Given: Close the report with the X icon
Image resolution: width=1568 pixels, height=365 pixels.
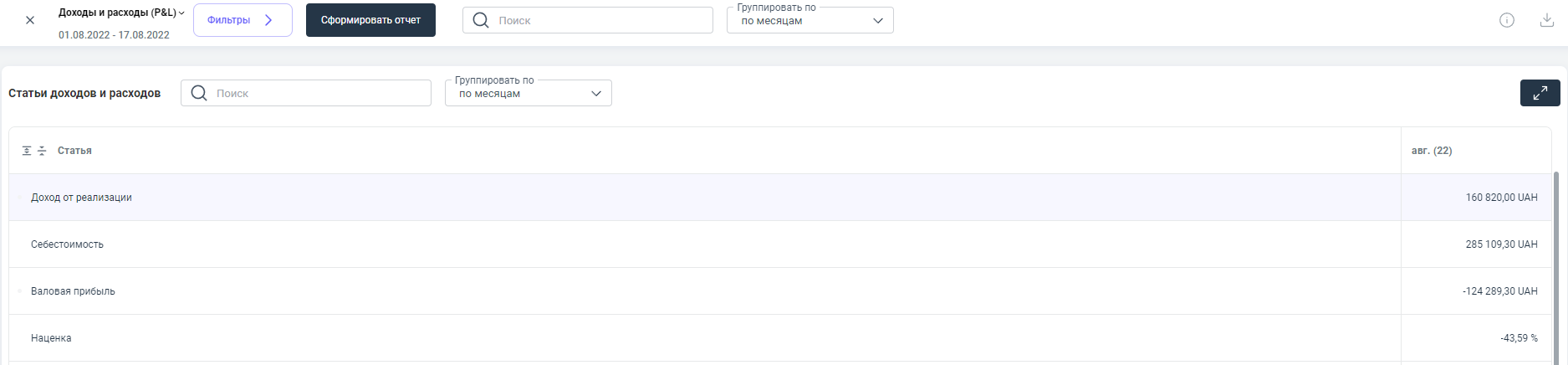Looking at the screenshot, I should [30, 20].
